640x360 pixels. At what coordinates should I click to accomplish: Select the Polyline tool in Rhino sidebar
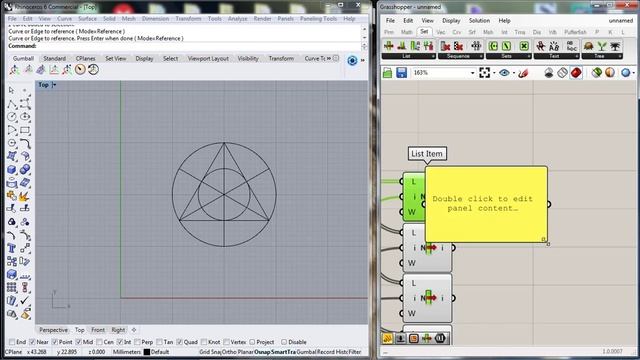(x=11, y=104)
